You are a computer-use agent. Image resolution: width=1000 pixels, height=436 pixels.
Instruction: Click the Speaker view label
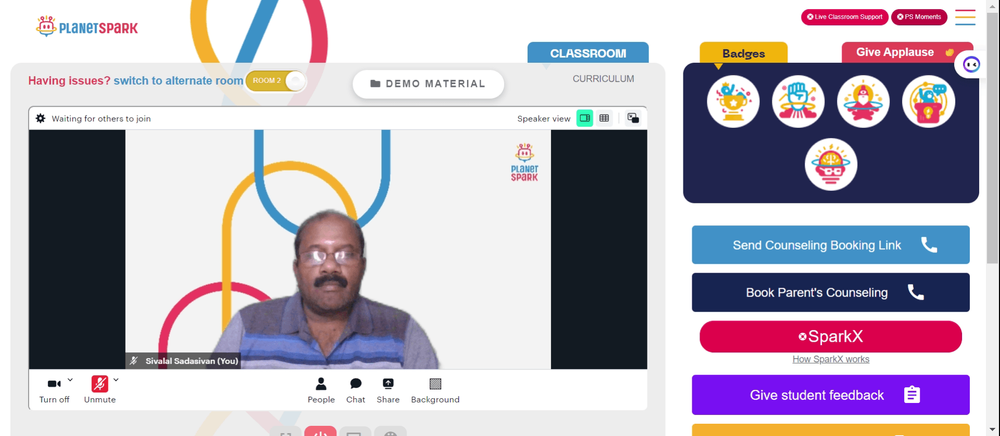click(544, 119)
